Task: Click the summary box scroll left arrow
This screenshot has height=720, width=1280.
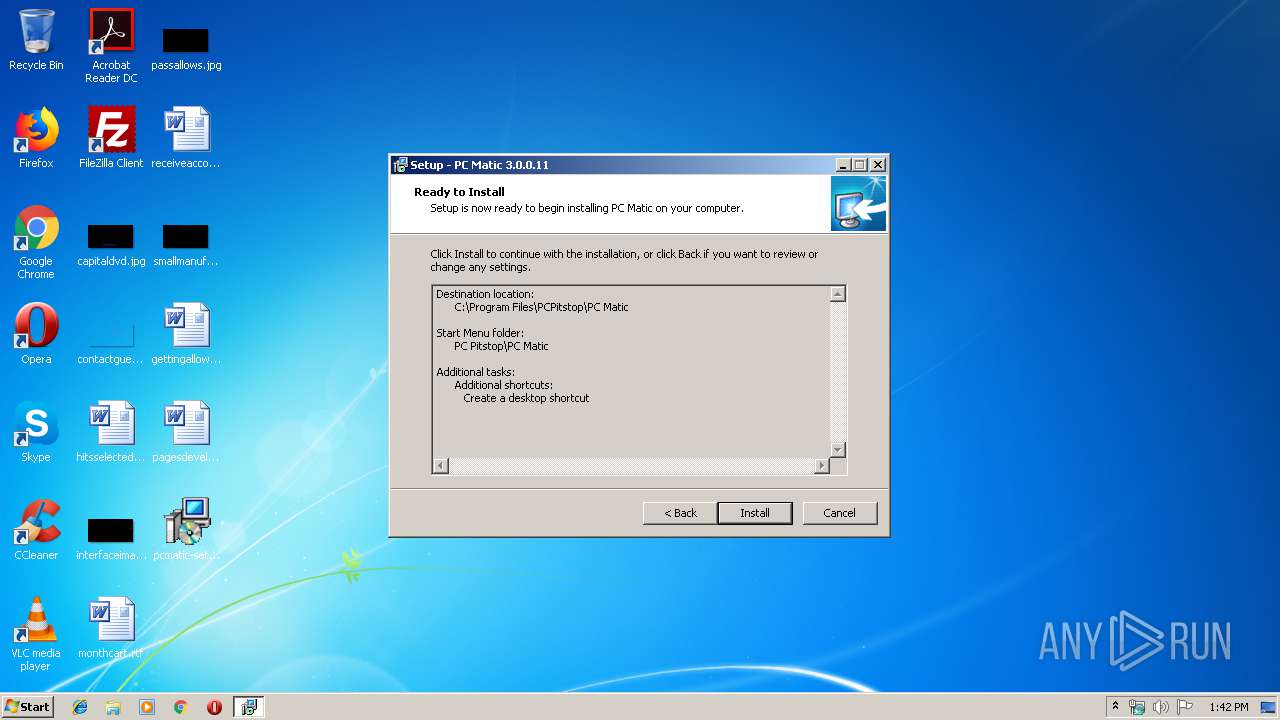Action: [441, 466]
